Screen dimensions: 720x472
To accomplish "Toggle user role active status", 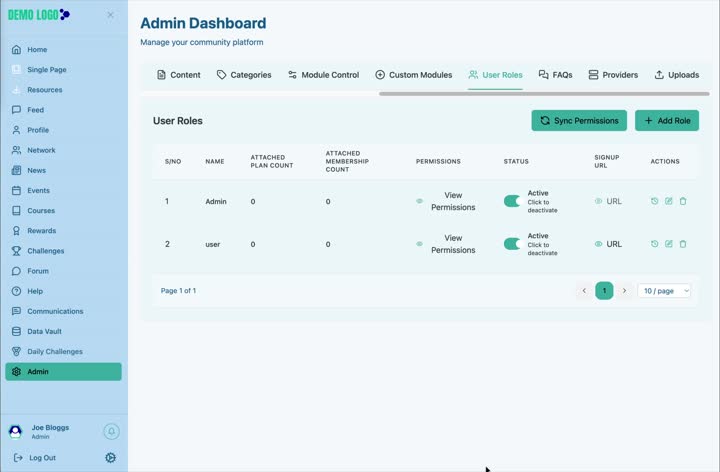I will click(512, 244).
